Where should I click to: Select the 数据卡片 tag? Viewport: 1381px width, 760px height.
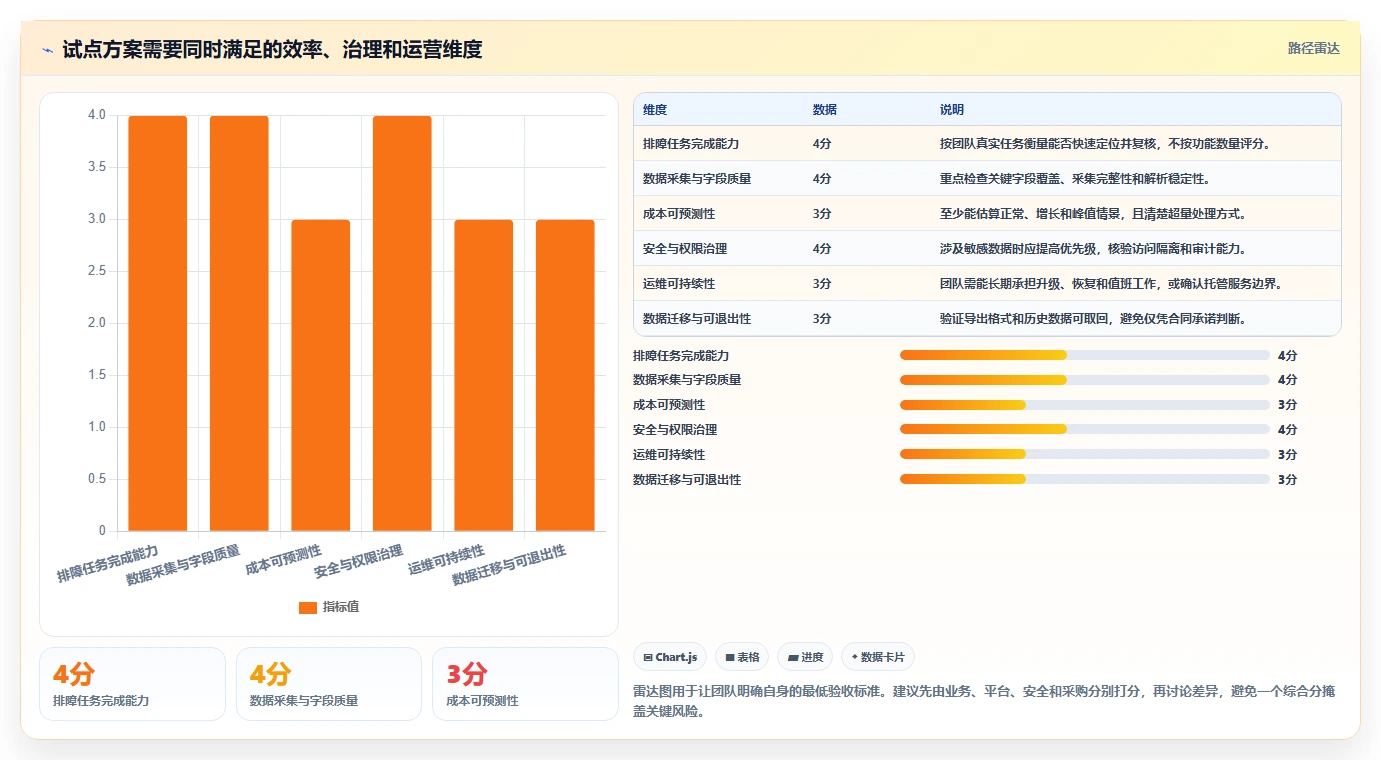tap(878, 657)
